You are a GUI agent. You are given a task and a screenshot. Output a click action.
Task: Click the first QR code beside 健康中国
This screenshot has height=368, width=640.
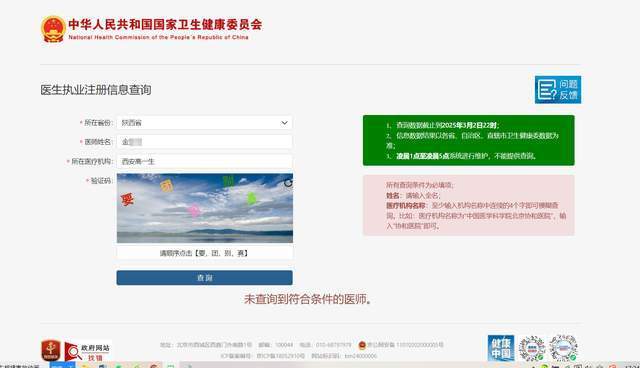[x=532, y=348]
